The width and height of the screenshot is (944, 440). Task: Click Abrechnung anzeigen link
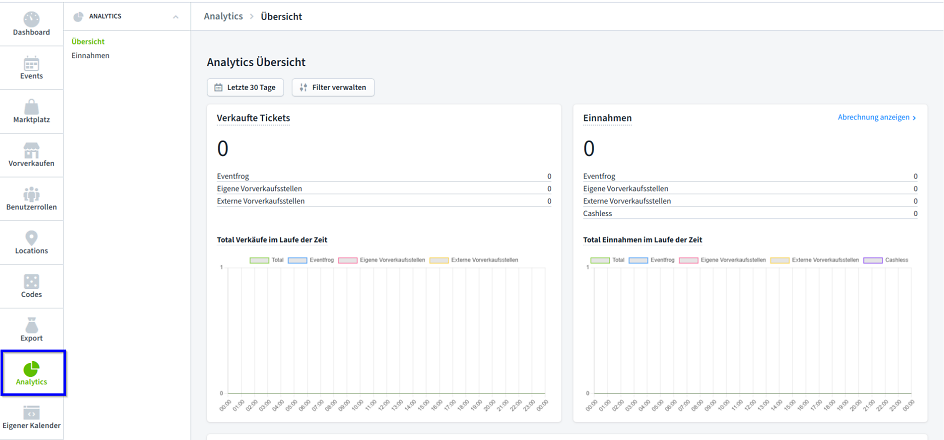[876, 117]
